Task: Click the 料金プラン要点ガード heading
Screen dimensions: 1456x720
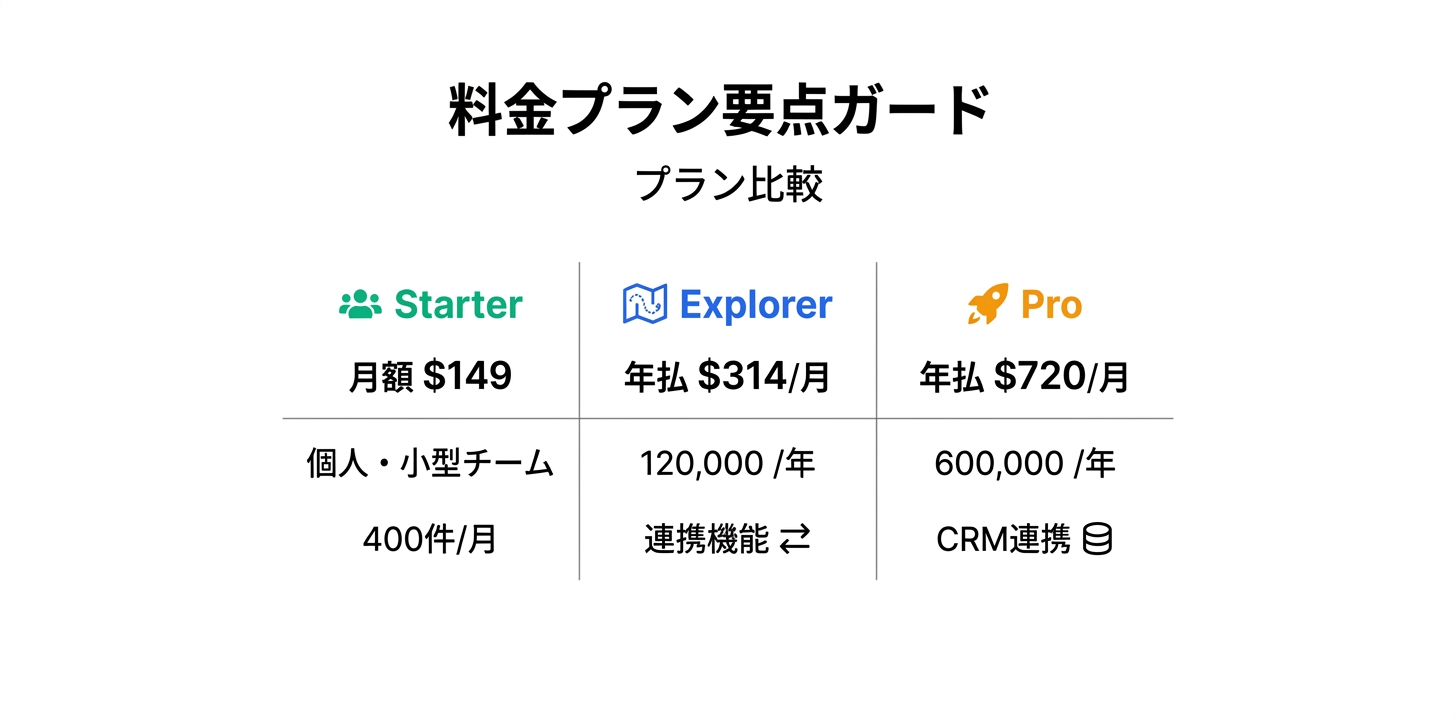Action: click(720, 111)
